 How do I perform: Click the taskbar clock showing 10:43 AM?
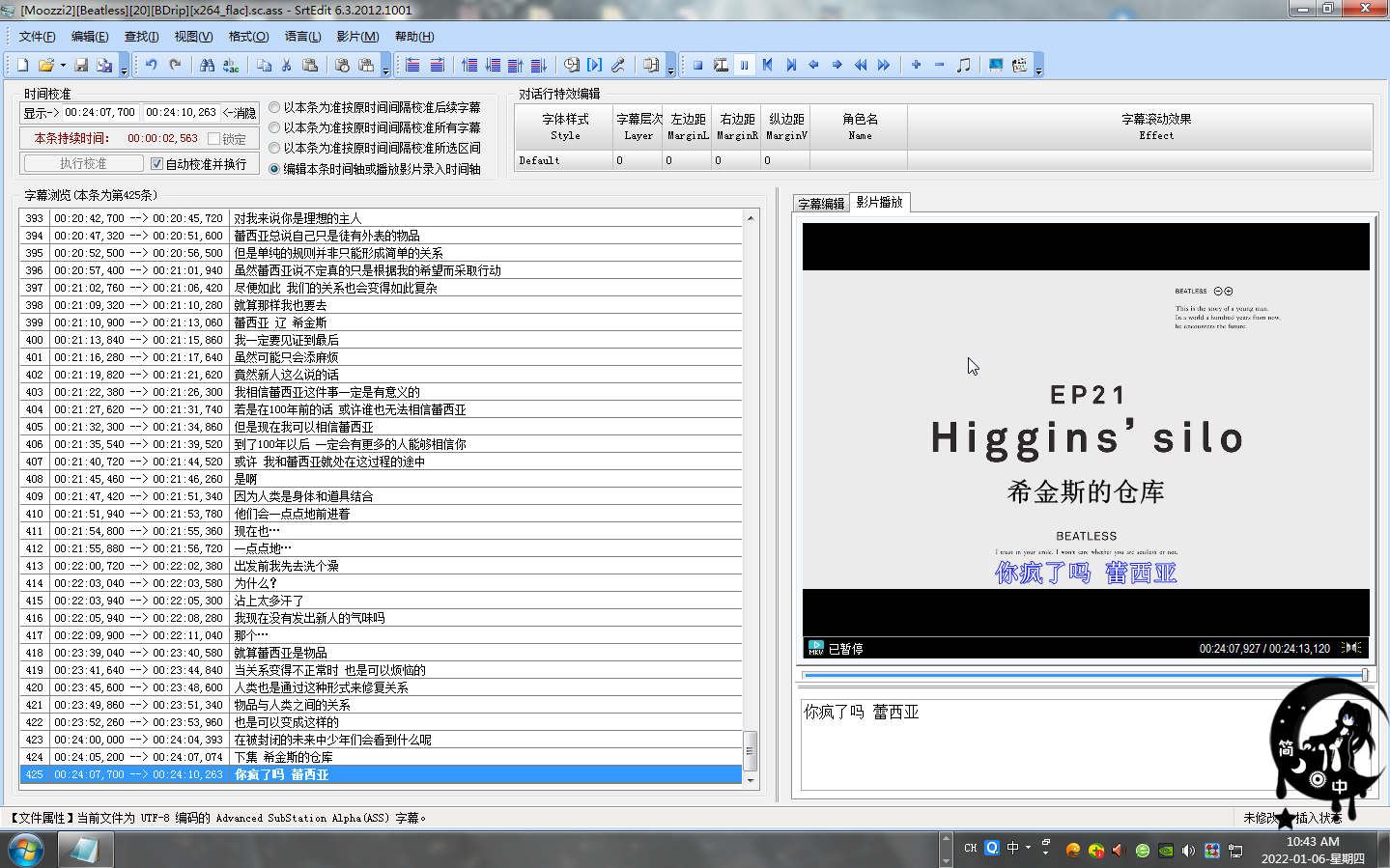point(1313,842)
